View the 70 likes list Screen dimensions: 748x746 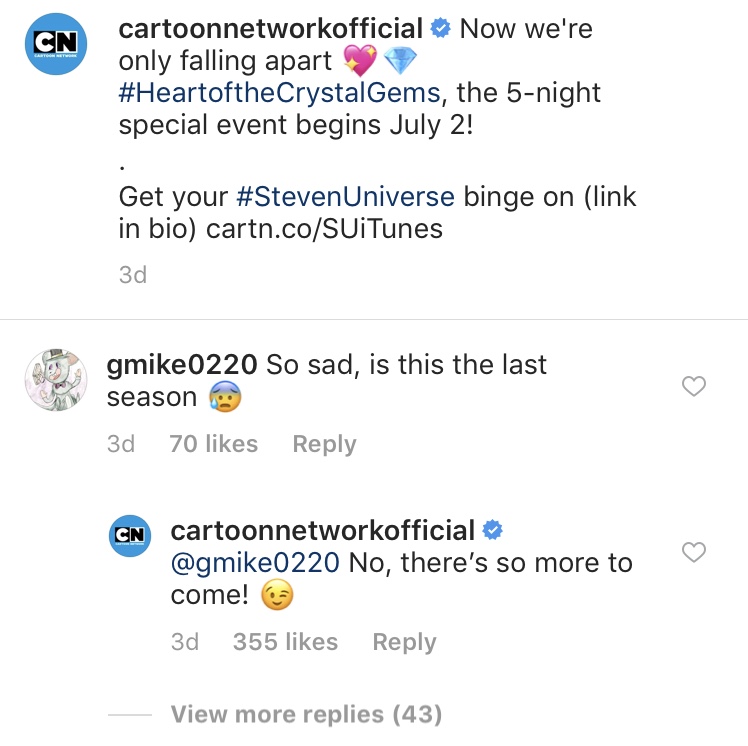(x=214, y=444)
